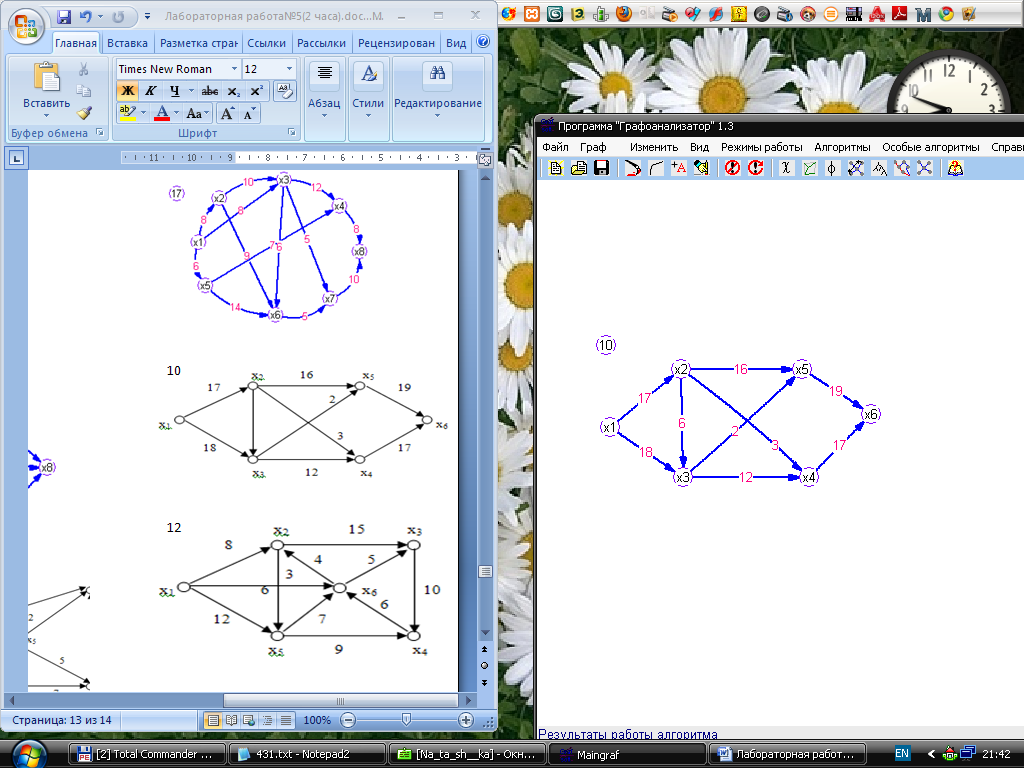The width and height of the screenshot is (1024, 768).
Task: Toggle italic К formatting
Action: point(150,91)
